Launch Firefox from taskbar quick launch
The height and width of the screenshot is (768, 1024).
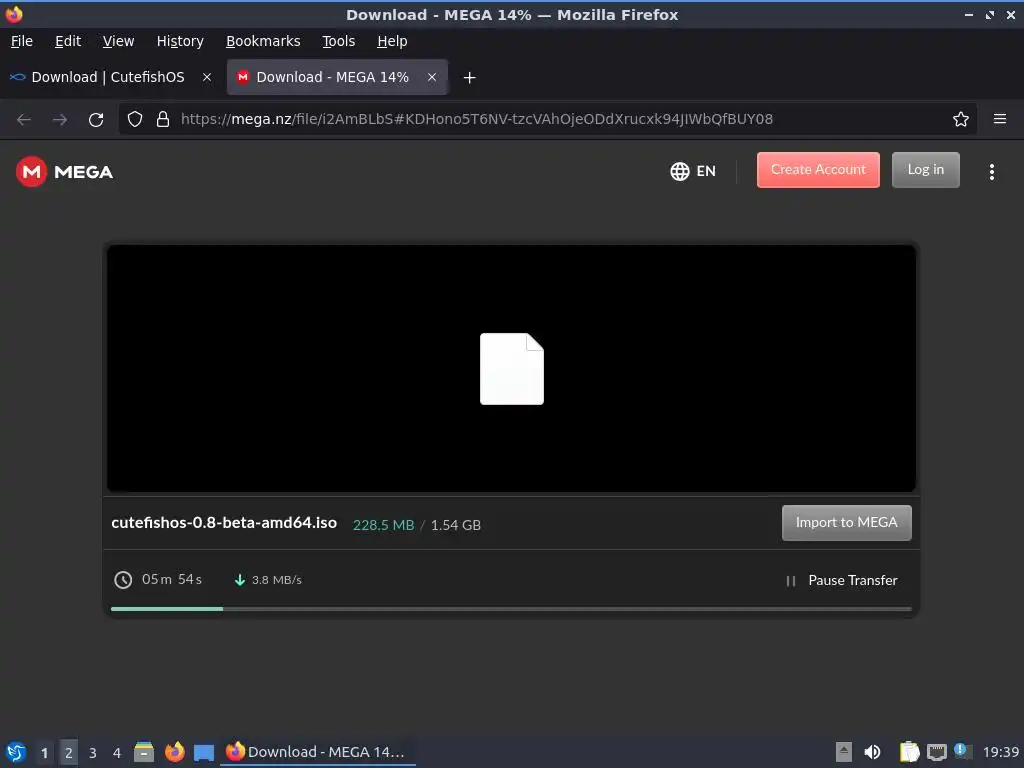click(x=174, y=752)
